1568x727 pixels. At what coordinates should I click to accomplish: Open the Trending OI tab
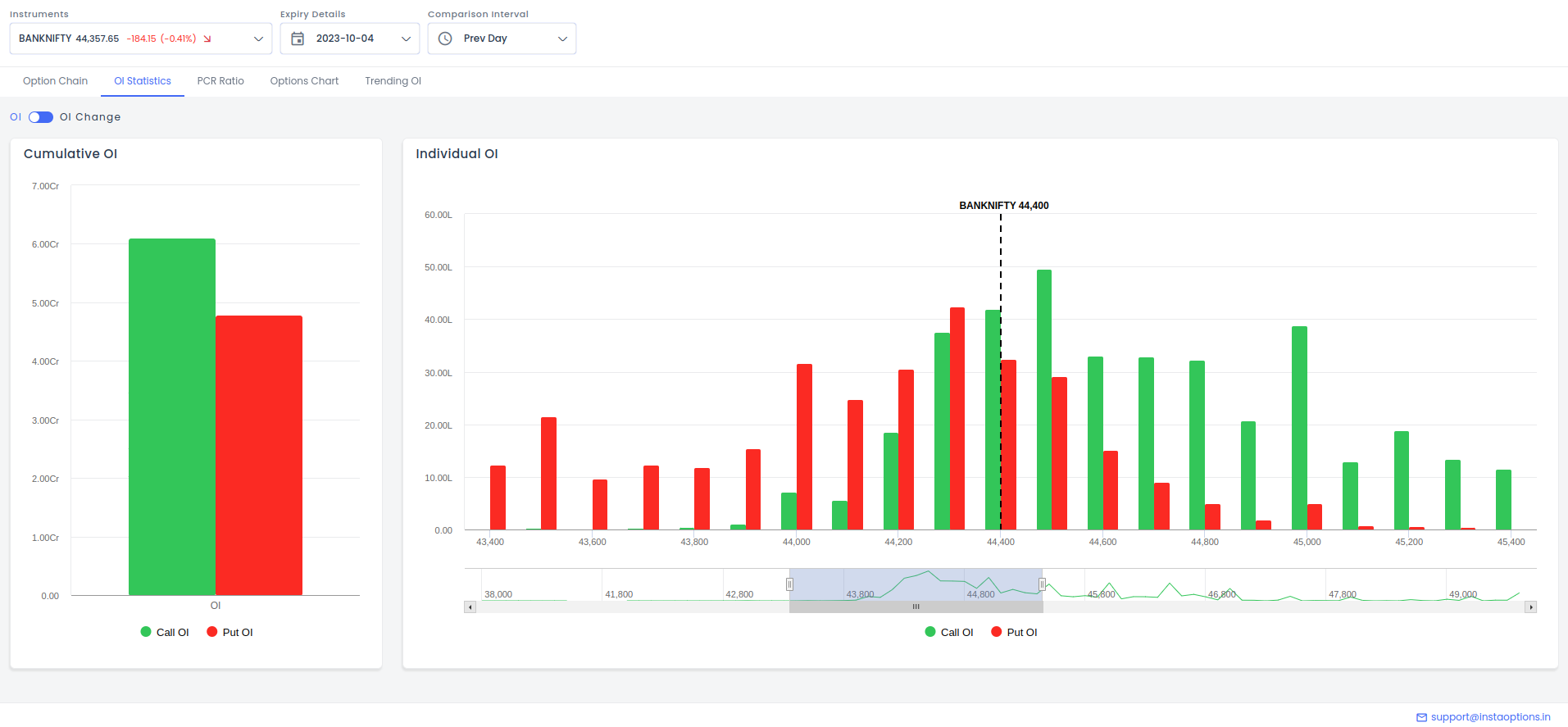[x=393, y=81]
